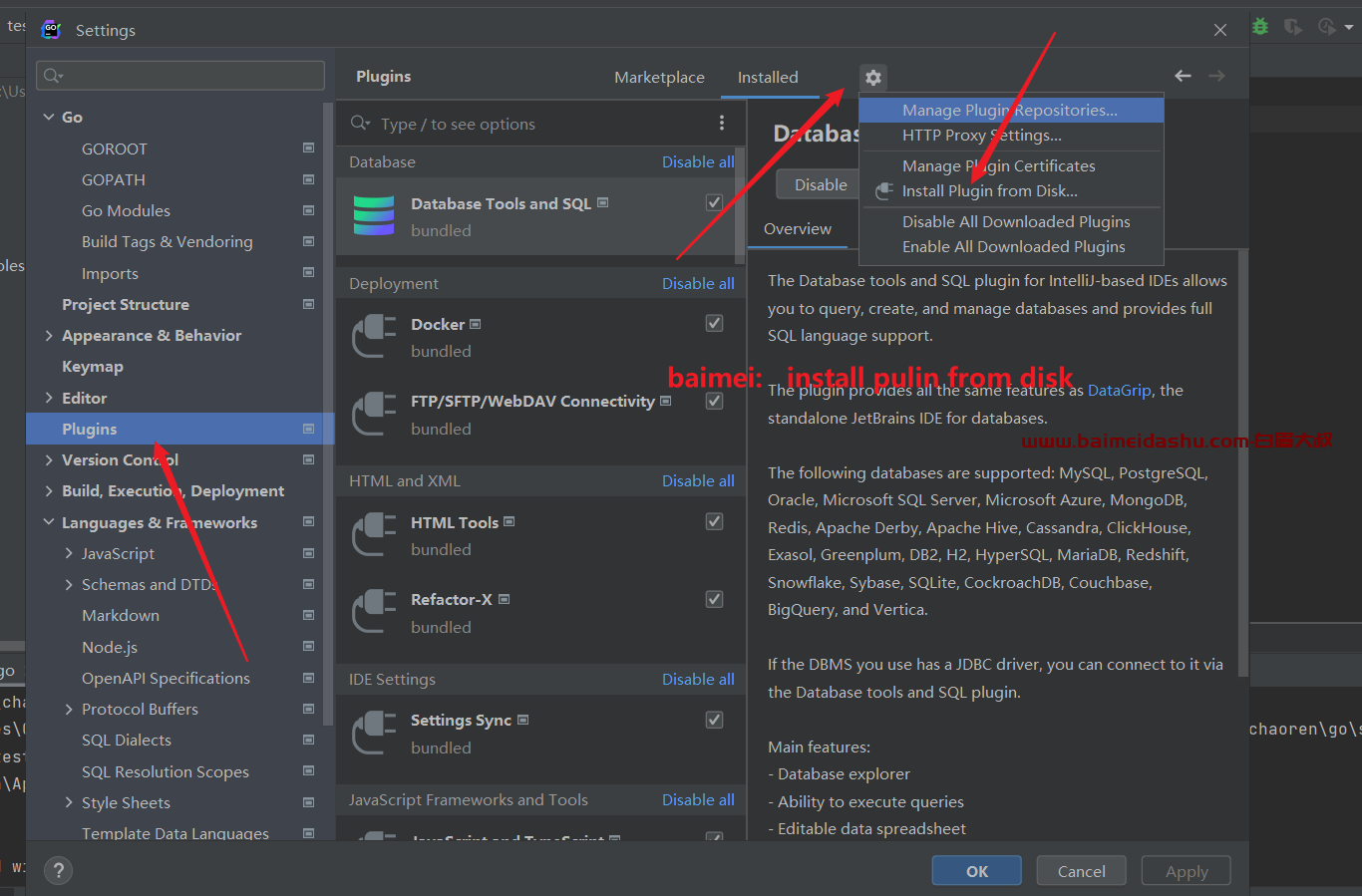The image size is (1362, 896).
Task: Choose Install Plugin from Disk
Action: [x=1011, y=190]
